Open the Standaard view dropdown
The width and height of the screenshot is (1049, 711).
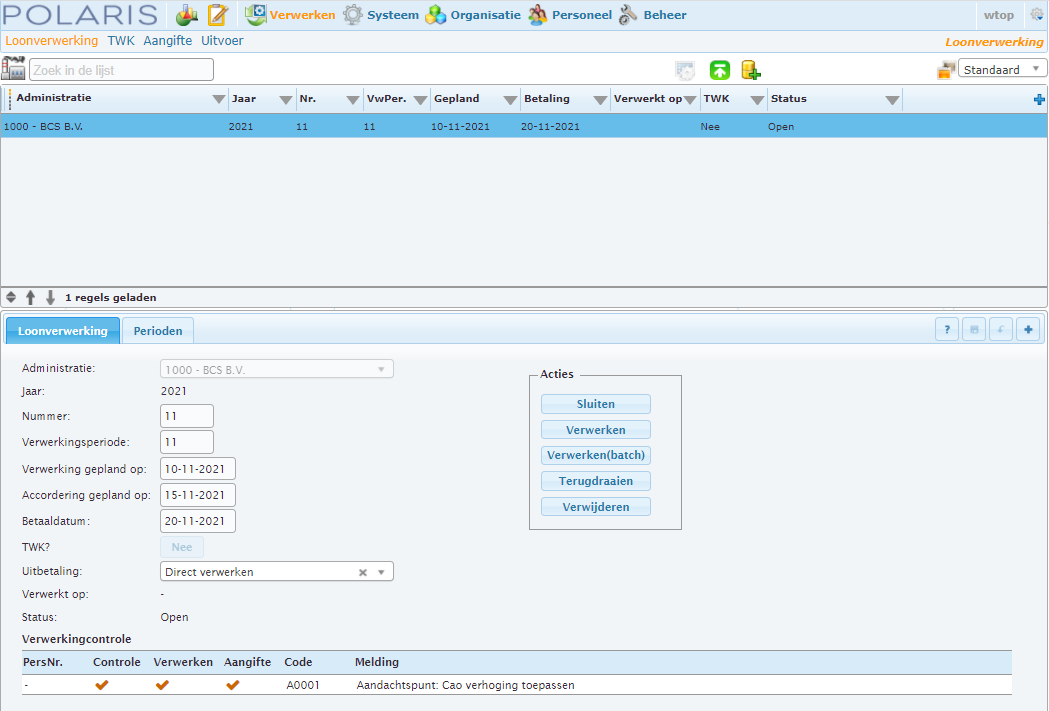1002,69
